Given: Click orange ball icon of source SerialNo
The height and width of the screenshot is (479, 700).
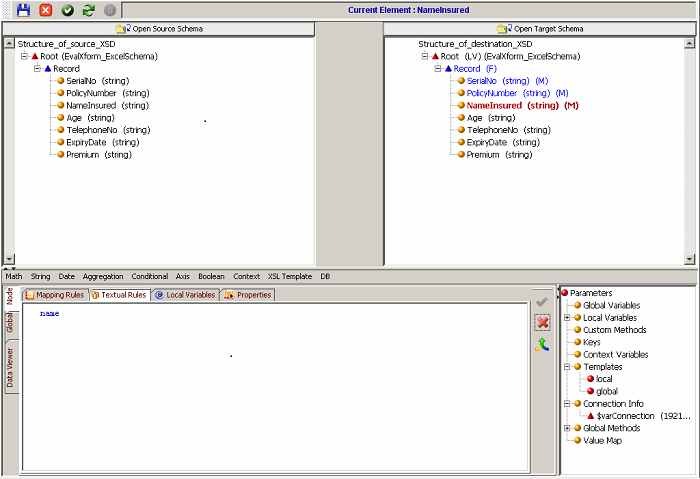Looking at the screenshot, I should pyautogui.click(x=61, y=81).
